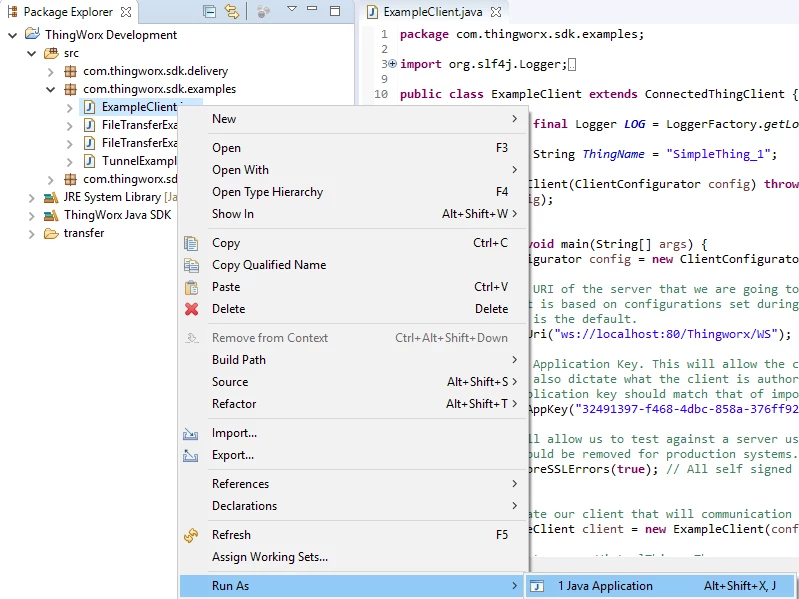This screenshot has height=599, width=799.
Task: Click the ThingWorx Development project icon
Action: click(x=32, y=35)
